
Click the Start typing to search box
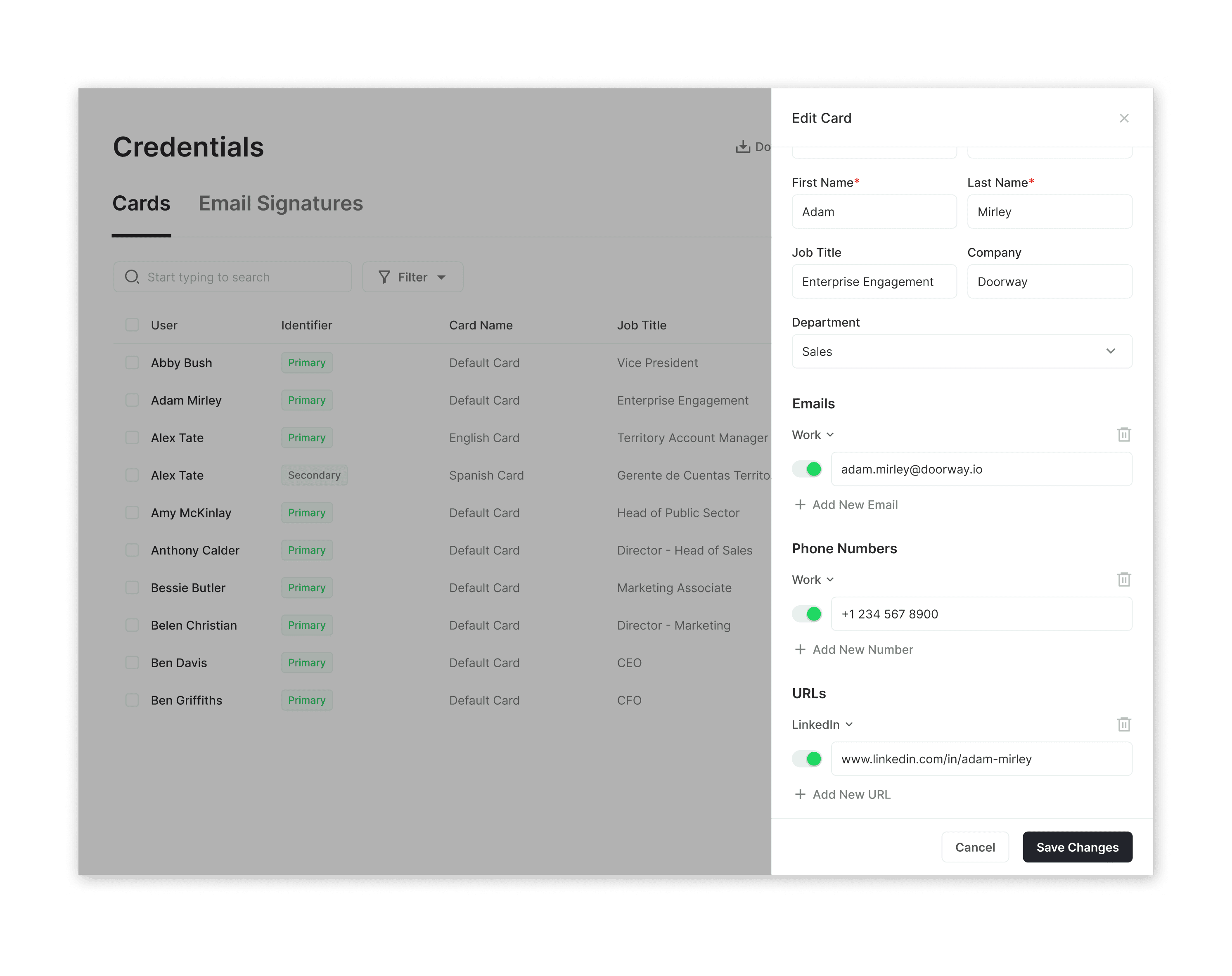[x=232, y=277]
